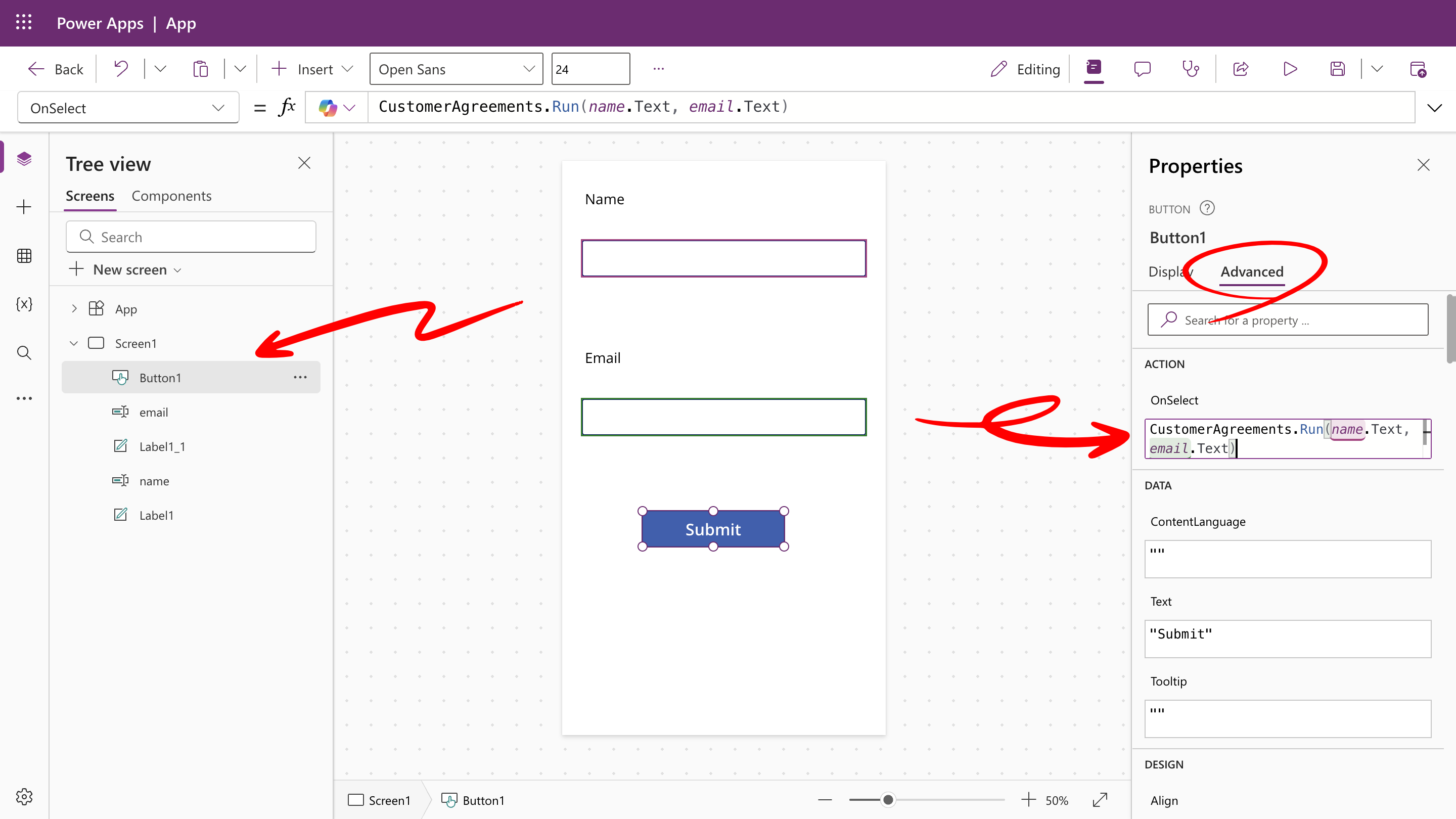Open the Data table icon in sidebar
Image resolution: width=1456 pixels, height=819 pixels.
[24, 255]
